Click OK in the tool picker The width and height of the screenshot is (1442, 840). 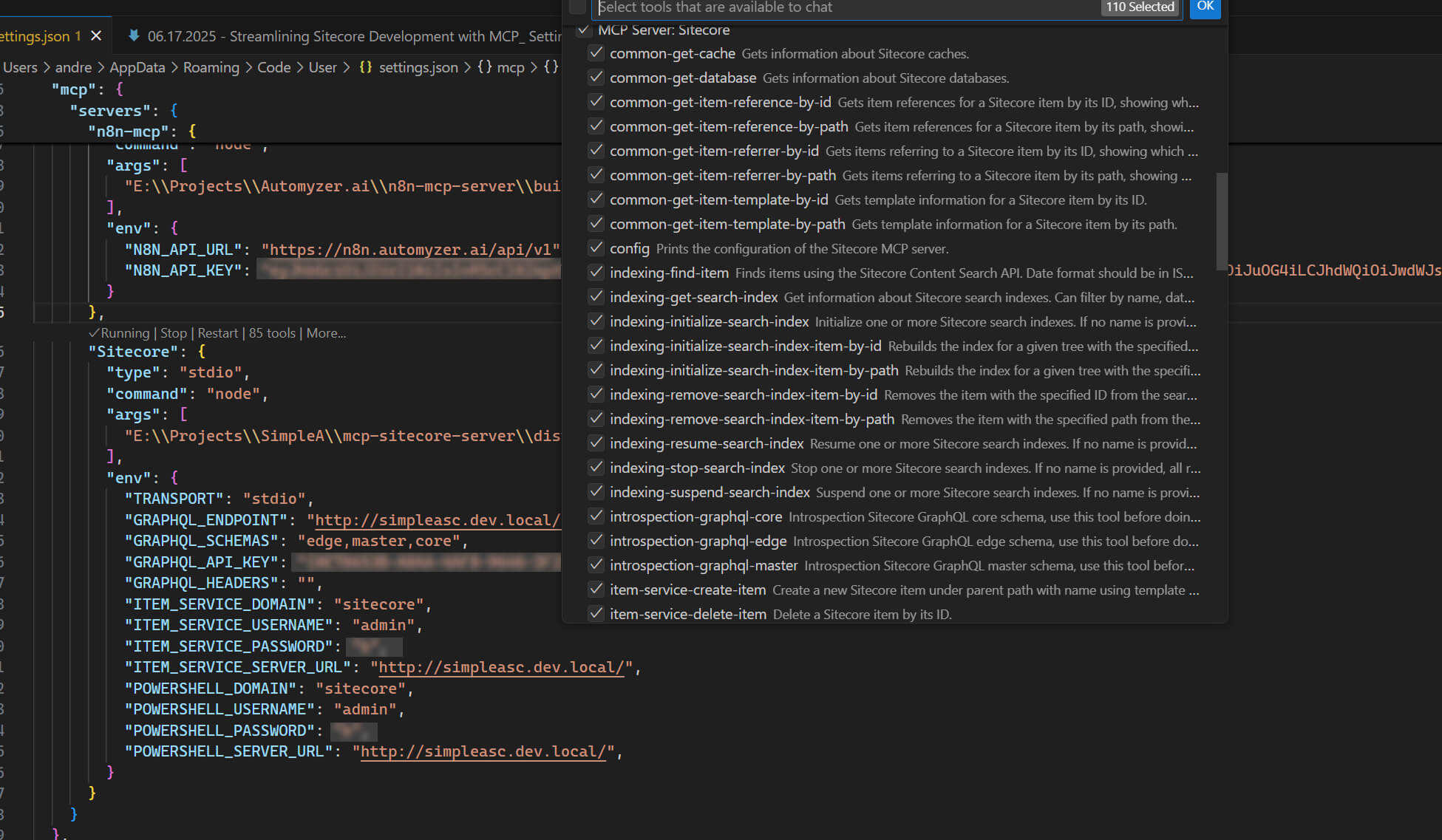[1205, 7]
